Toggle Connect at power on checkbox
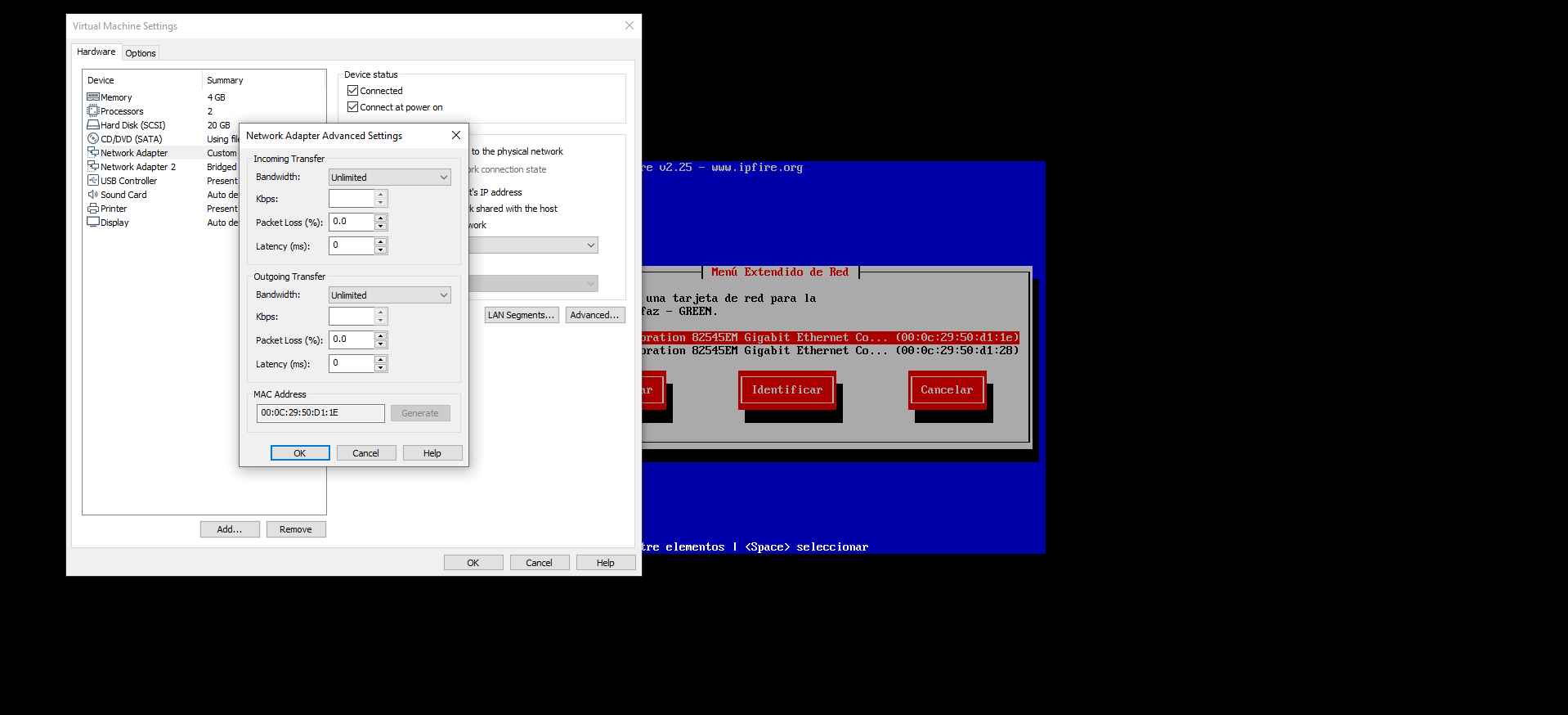The height and width of the screenshot is (715, 1568). tap(353, 107)
